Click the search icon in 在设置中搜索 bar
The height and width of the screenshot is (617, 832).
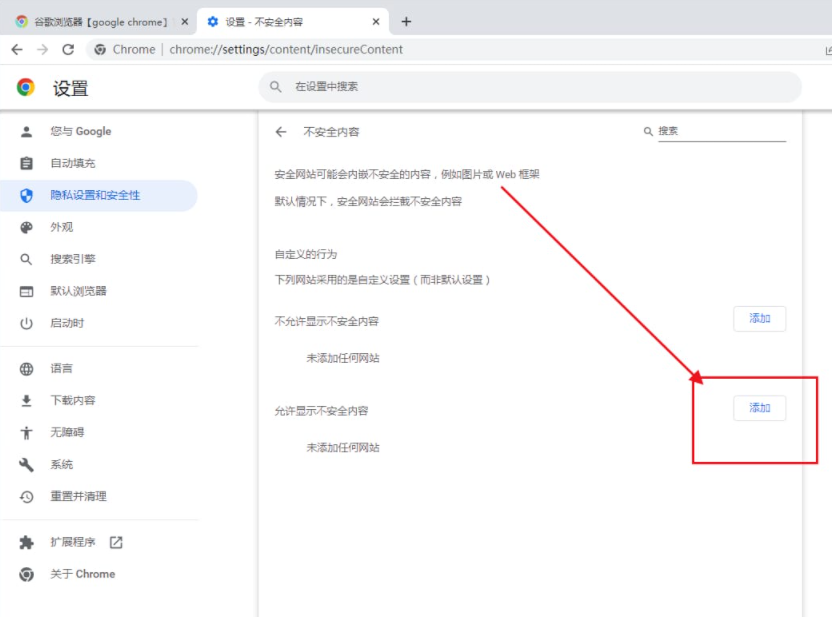tap(275, 86)
